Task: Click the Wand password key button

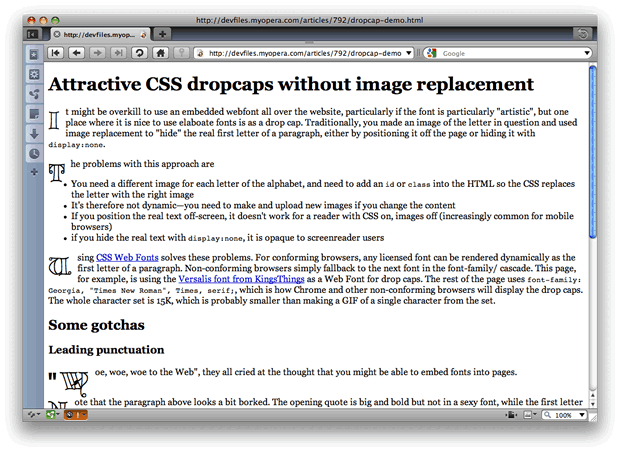Action: (x=181, y=53)
